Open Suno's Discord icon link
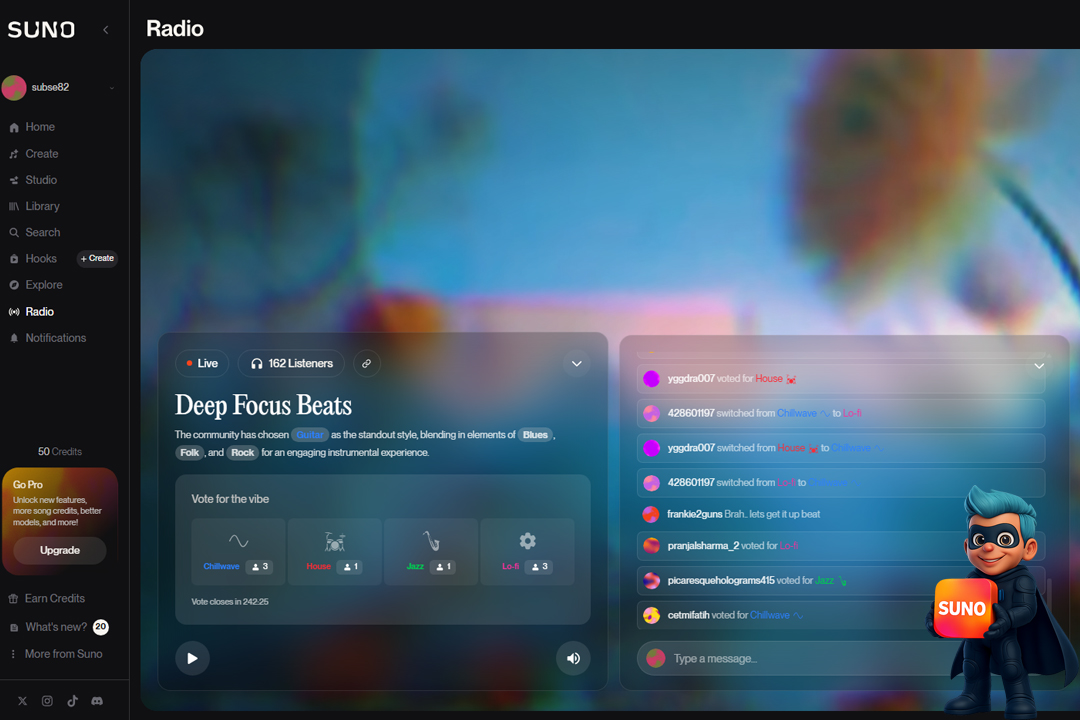Image resolution: width=1080 pixels, height=720 pixels. click(97, 702)
